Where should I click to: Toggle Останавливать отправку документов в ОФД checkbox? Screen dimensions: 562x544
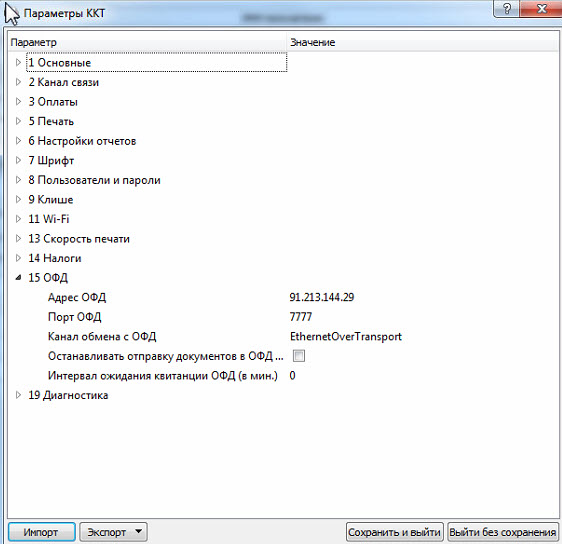(x=299, y=356)
